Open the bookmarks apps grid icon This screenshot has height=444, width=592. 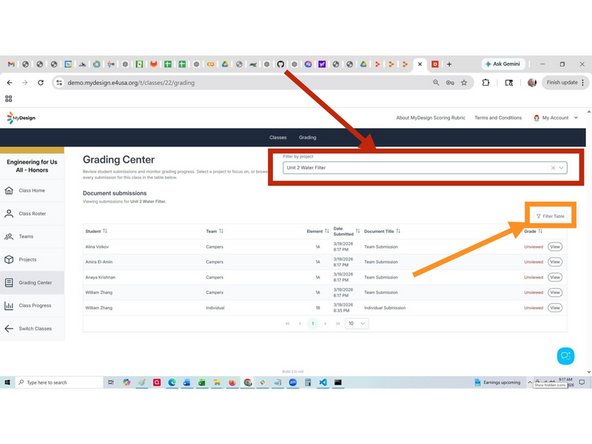click(9, 99)
